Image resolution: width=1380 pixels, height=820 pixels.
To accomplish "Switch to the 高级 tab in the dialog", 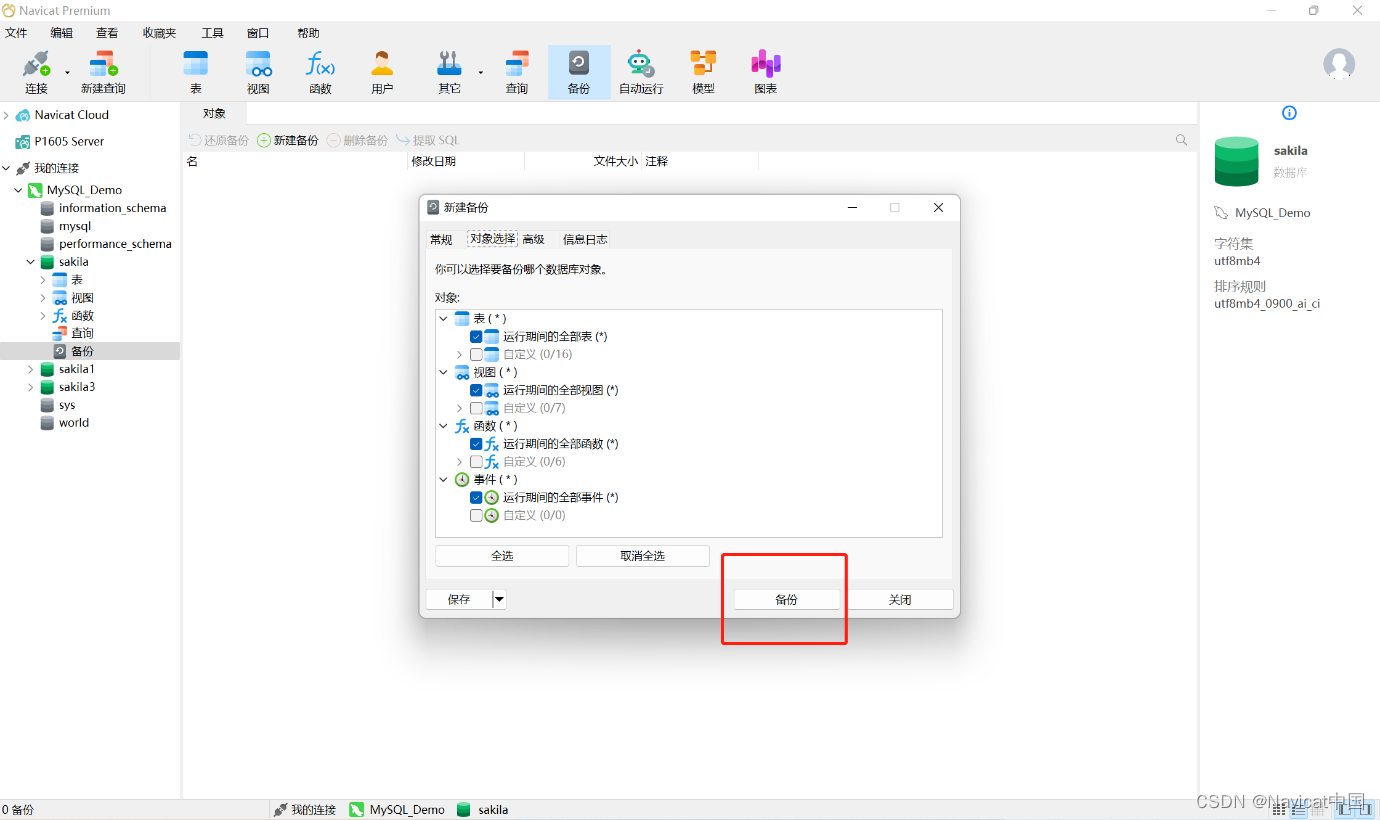I will click(x=533, y=239).
